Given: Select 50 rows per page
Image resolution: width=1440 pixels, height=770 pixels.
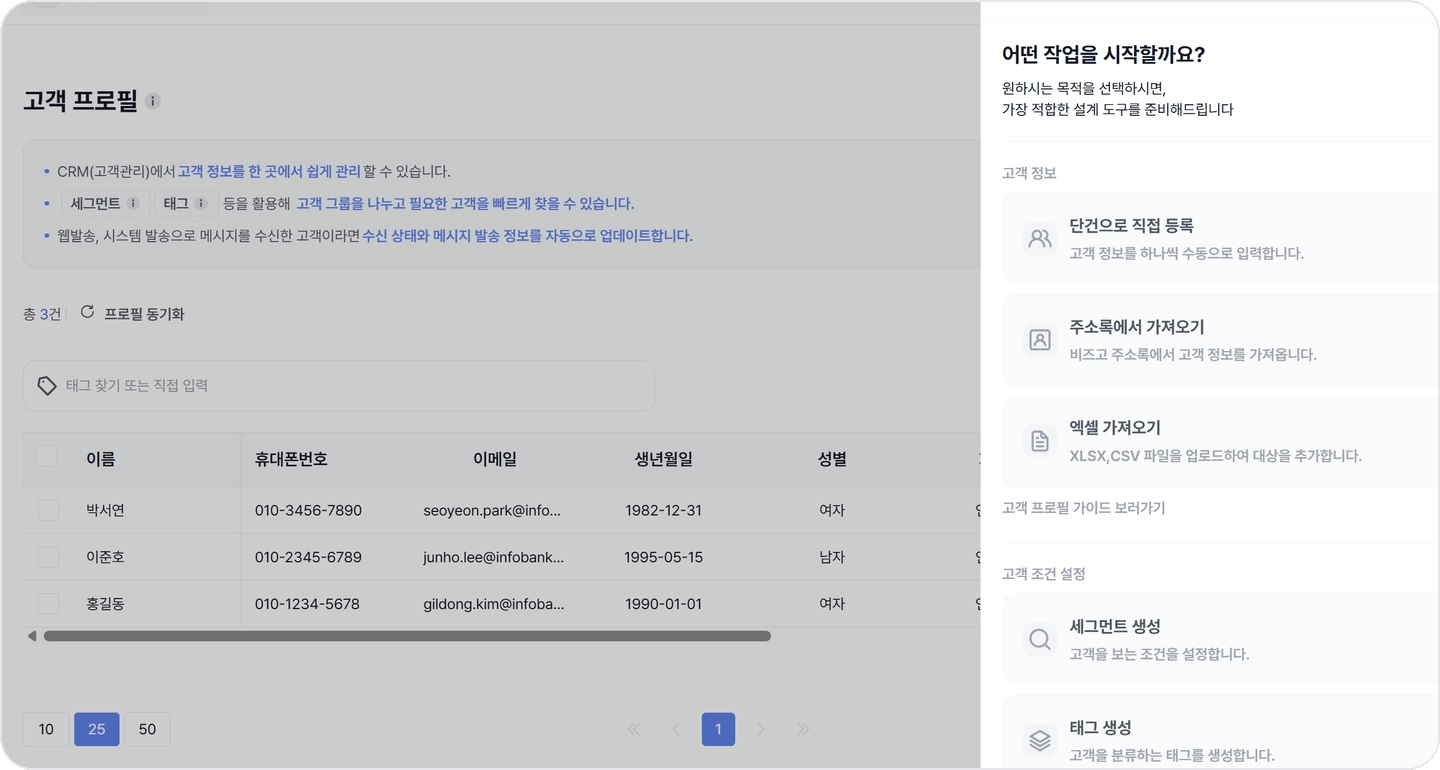Looking at the screenshot, I should coord(147,729).
